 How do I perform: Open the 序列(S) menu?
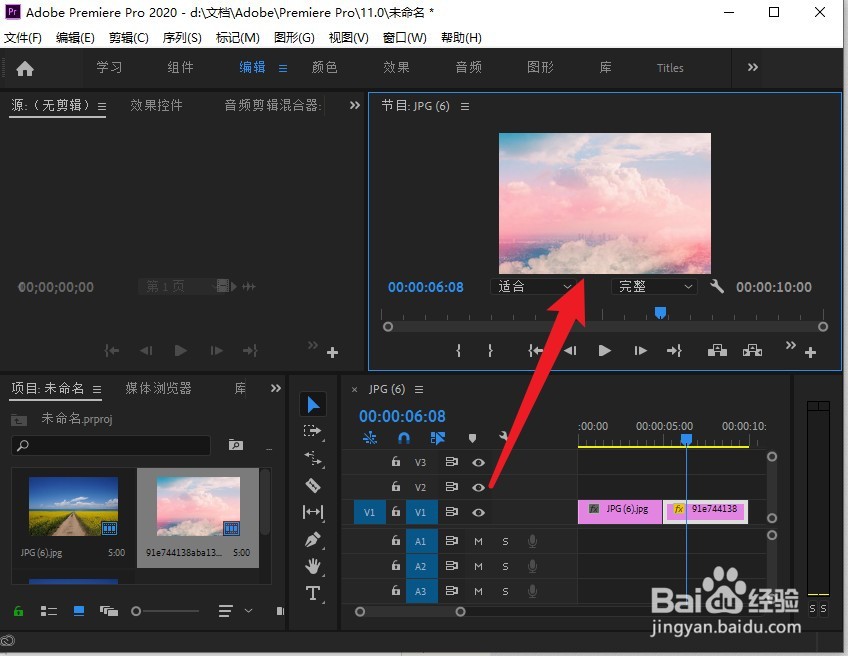click(x=182, y=37)
